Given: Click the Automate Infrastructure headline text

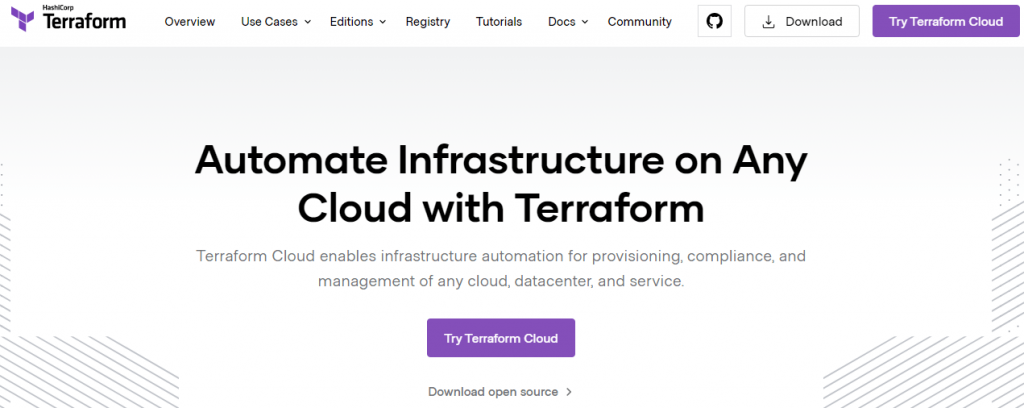Looking at the screenshot, I should [x=501, y=184].
